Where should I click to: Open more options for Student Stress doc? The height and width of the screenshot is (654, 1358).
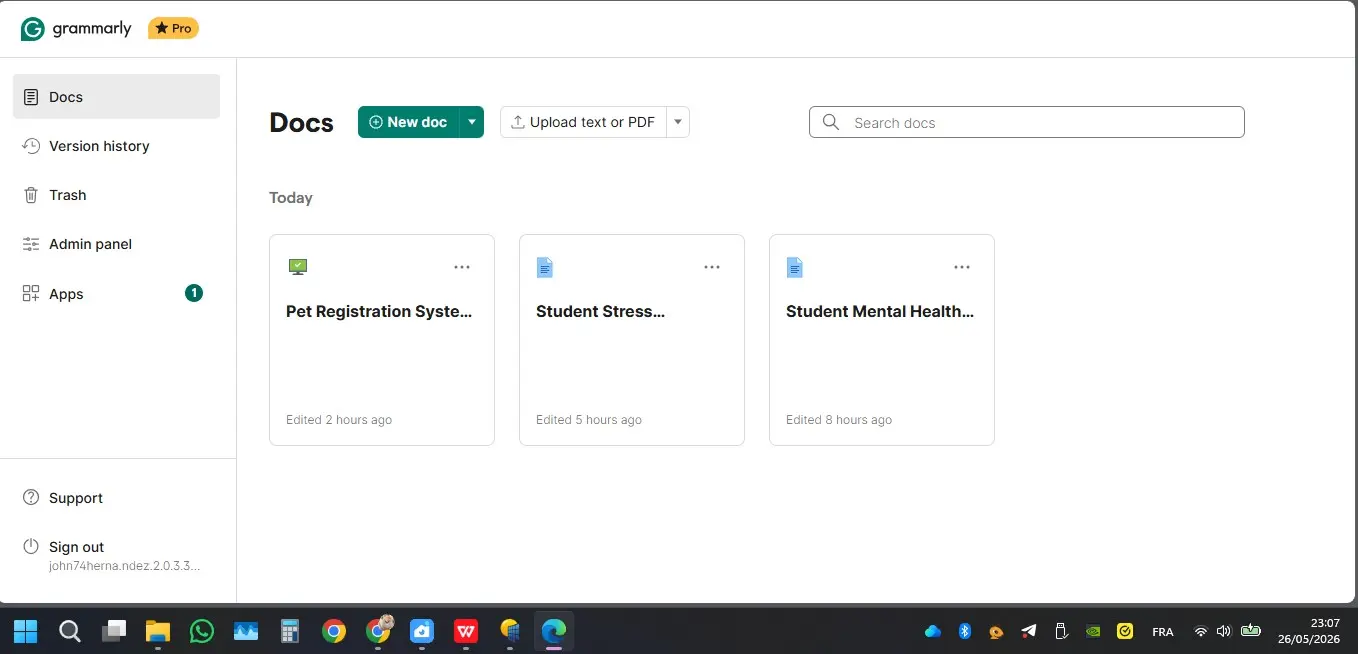(x=712, y=267)
